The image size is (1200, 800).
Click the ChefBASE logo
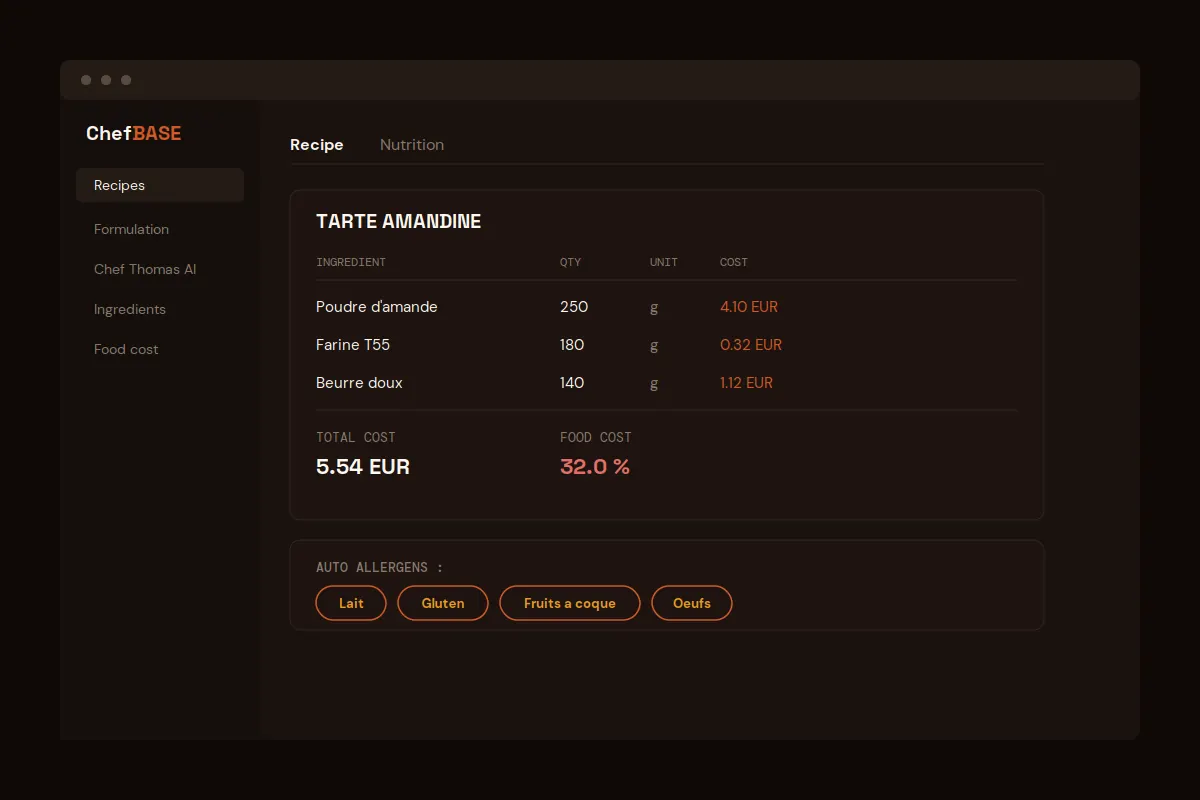(134, 133)
